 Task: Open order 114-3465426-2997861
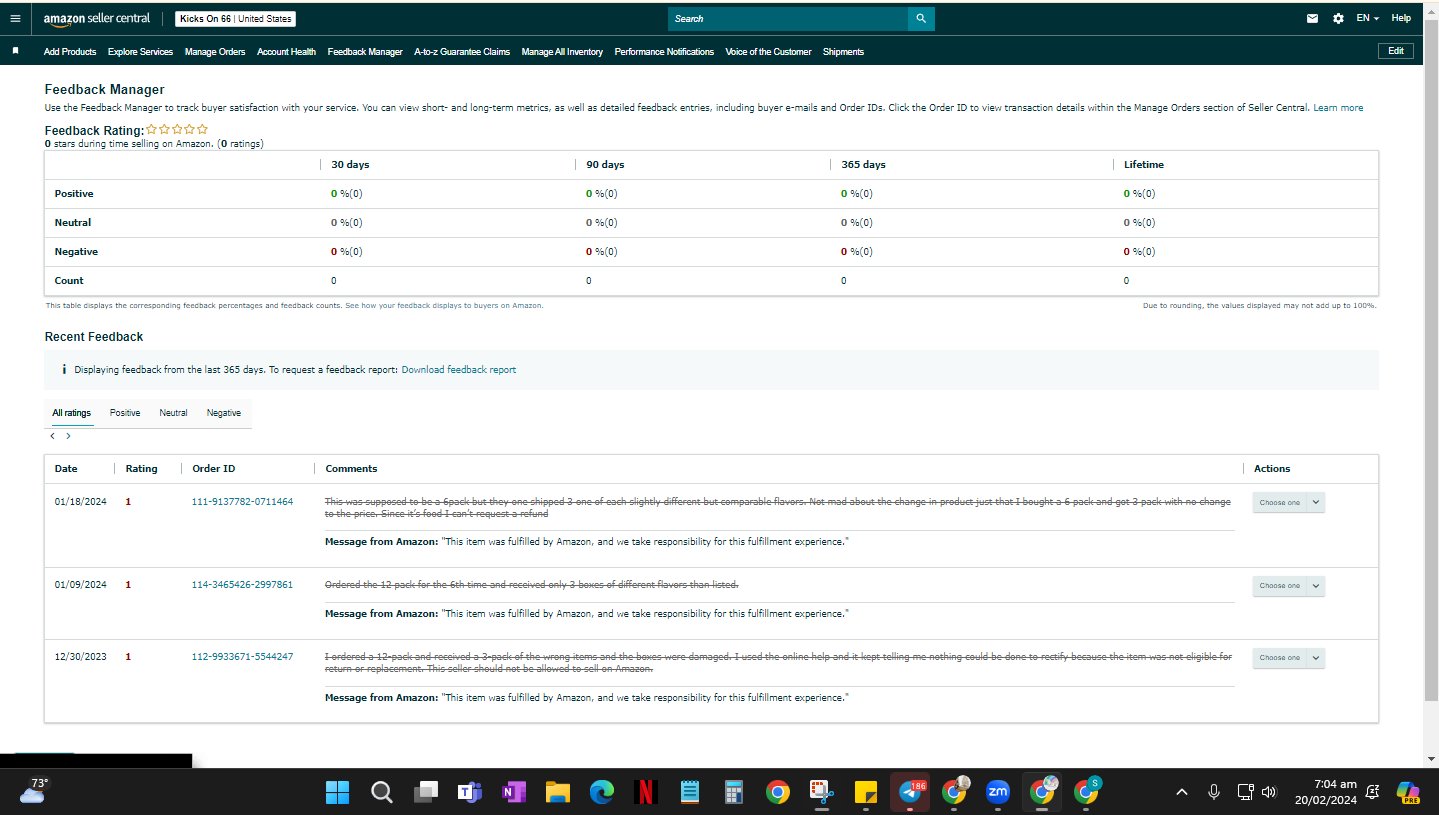(242, 585)
